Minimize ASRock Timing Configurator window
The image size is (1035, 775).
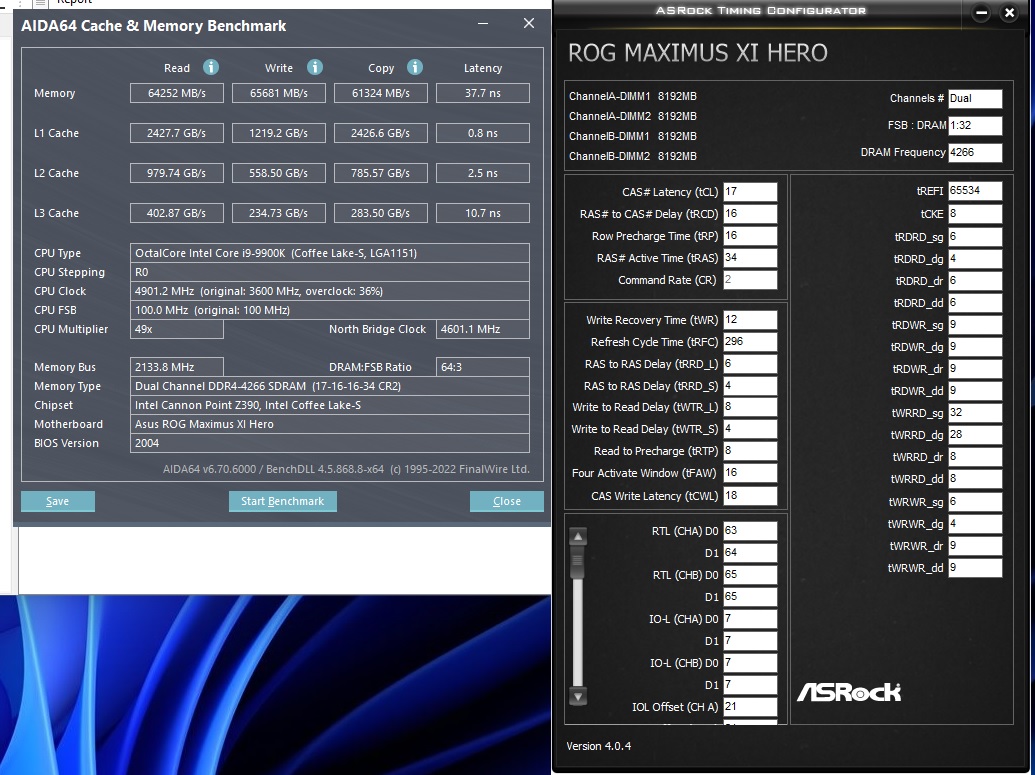981,13
